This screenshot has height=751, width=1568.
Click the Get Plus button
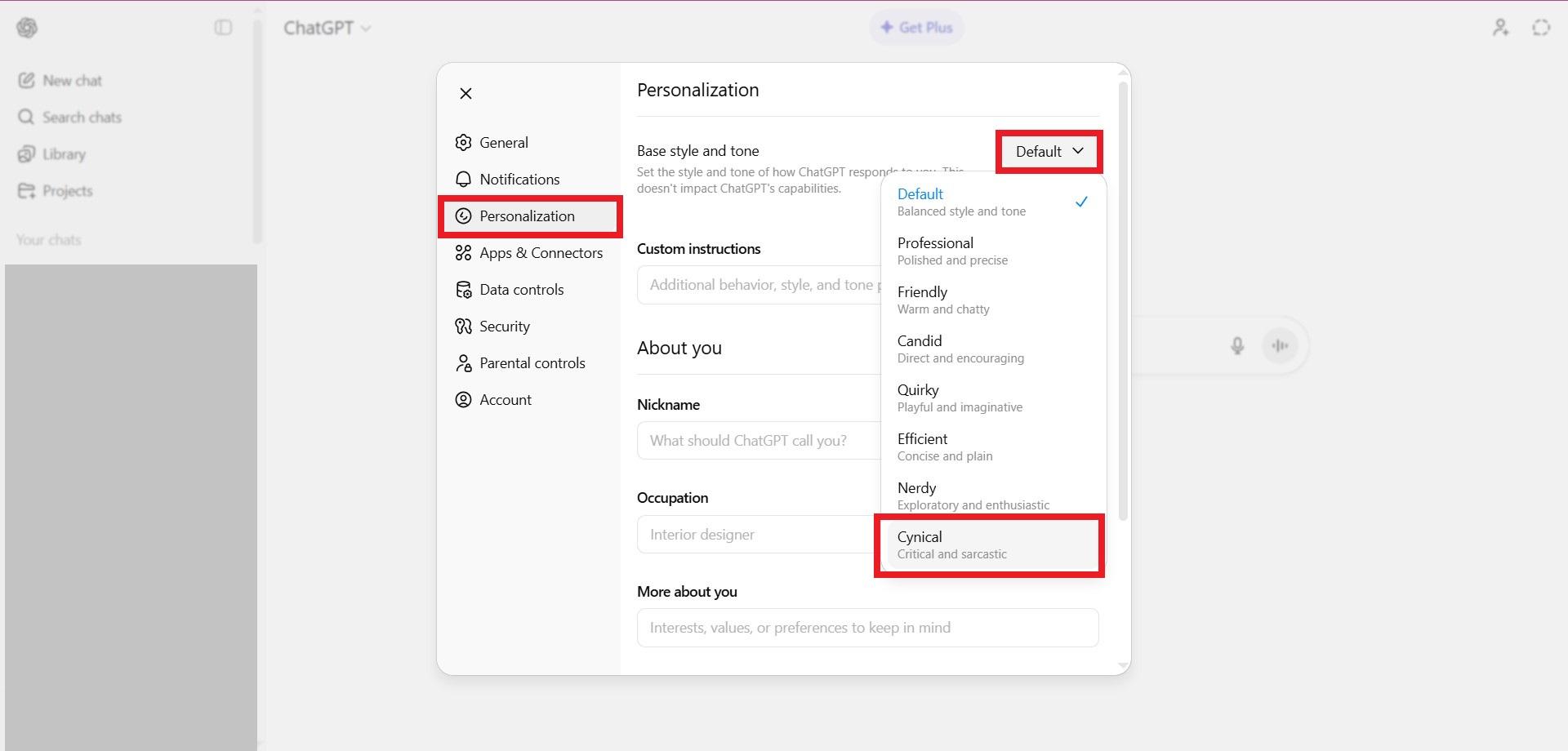coord(916,28)
